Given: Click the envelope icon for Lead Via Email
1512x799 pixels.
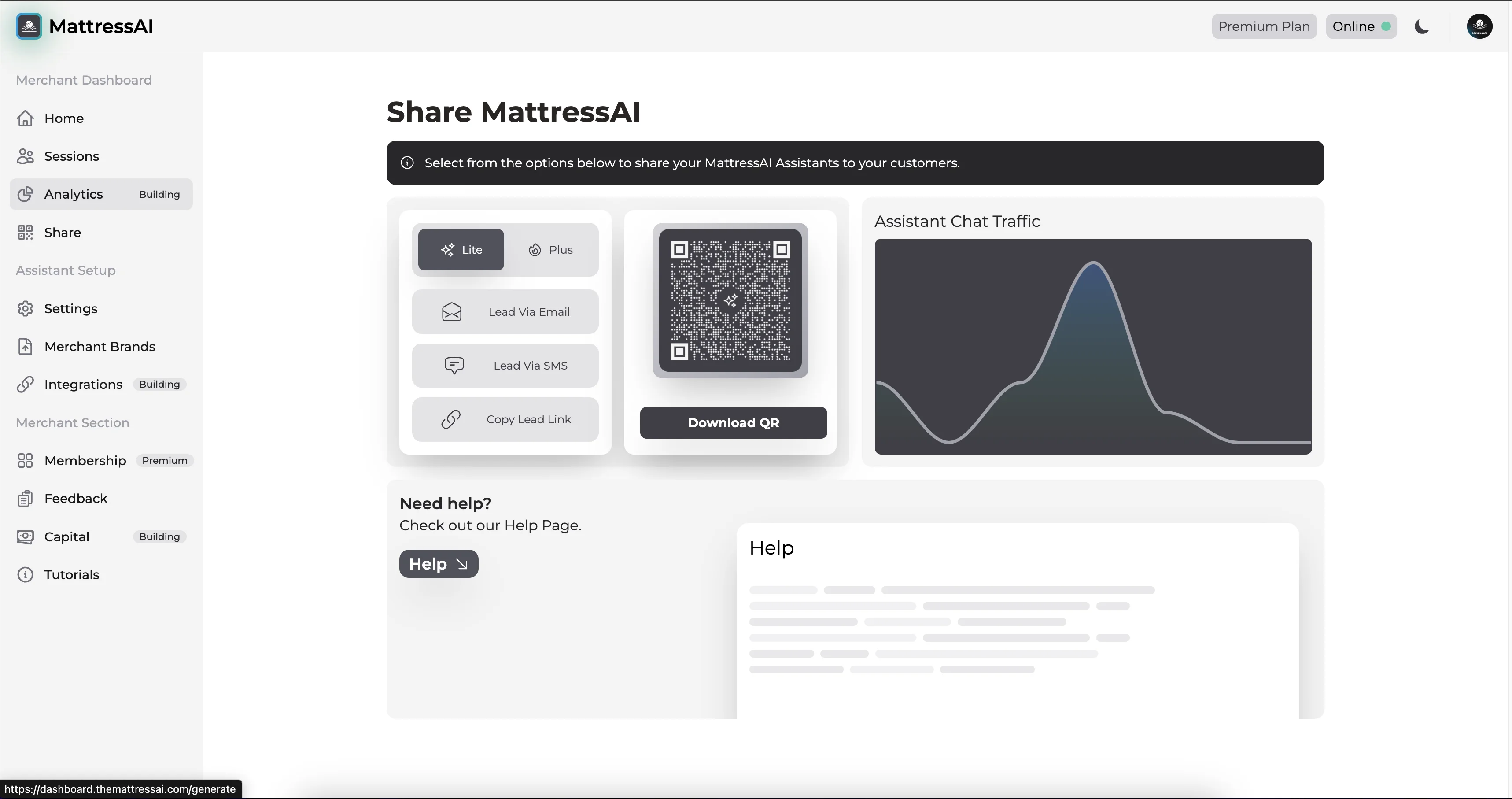Looking at the screenshot, I should click(x=451, y=312).
